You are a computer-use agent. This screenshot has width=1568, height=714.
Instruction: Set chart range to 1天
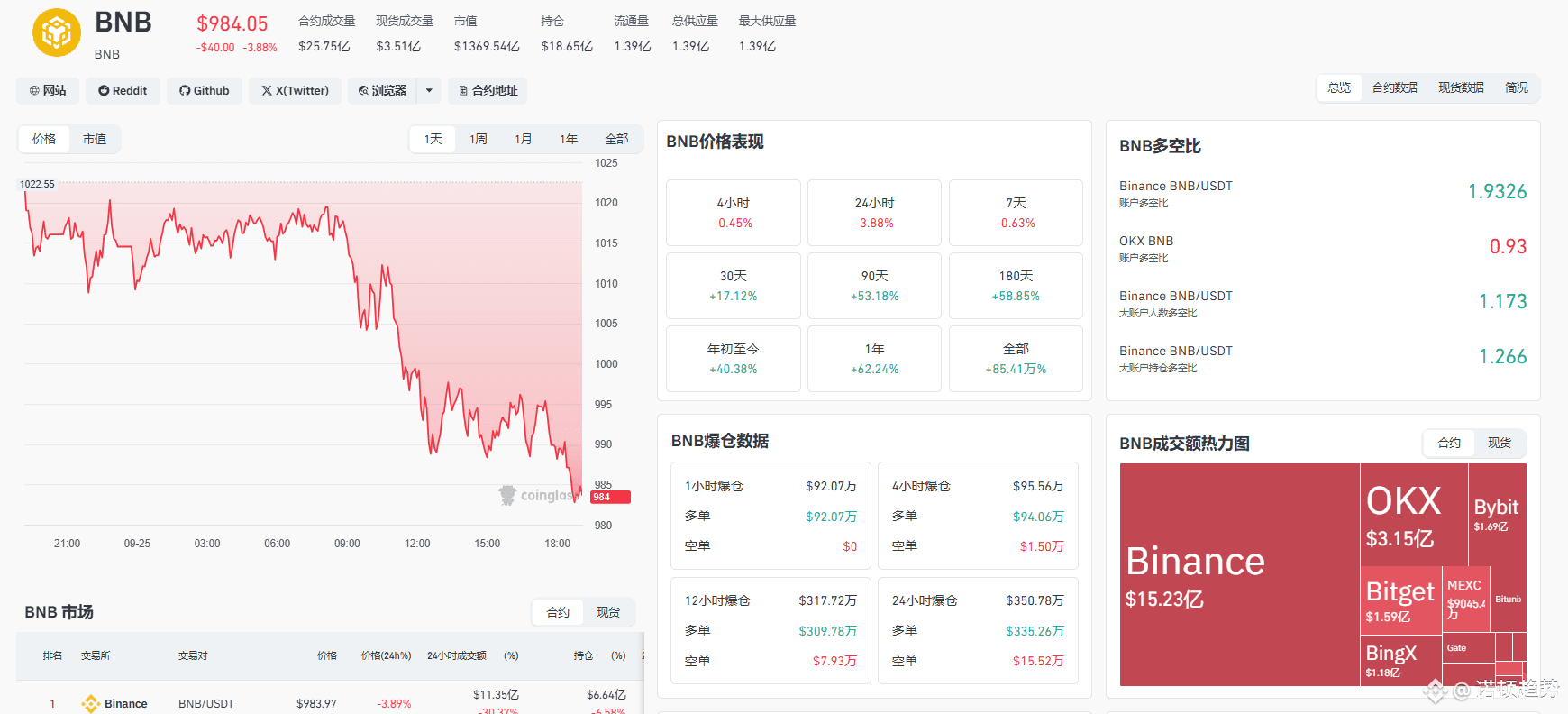click(433, 139)
